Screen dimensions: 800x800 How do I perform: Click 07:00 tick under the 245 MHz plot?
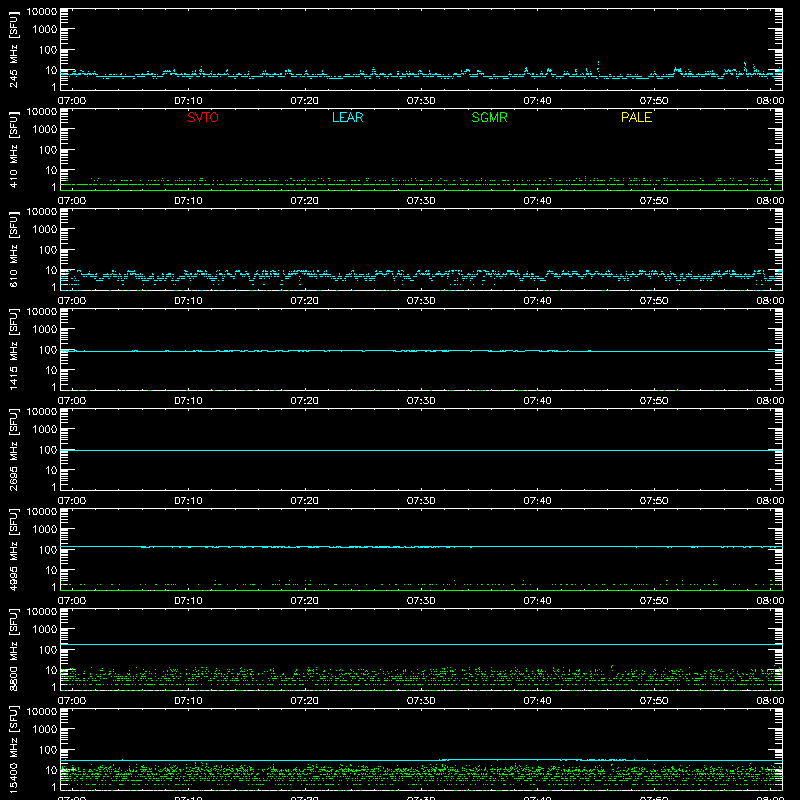click(x=72, y=101)
